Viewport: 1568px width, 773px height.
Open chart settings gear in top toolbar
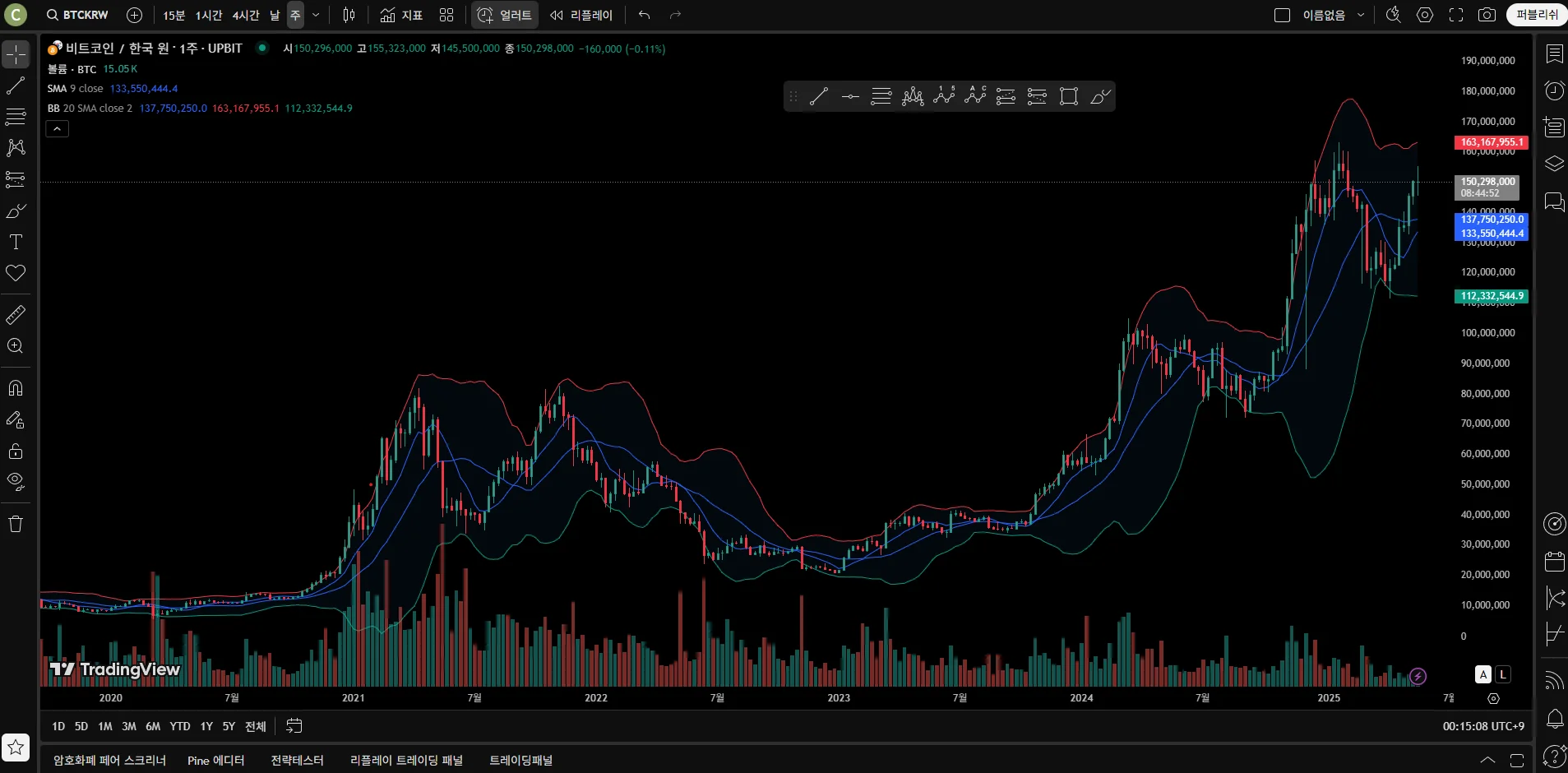coord(1425,15)
